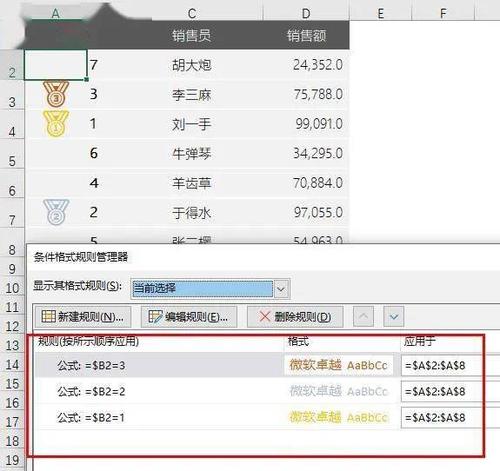Screen dimensions: 500x471
Task: Click the selected empty cell A2
Action: (56, 65)
